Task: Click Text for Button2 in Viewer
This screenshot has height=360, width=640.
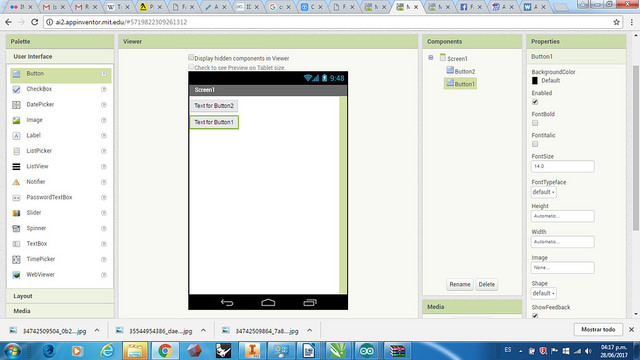Action: point(214,106)
